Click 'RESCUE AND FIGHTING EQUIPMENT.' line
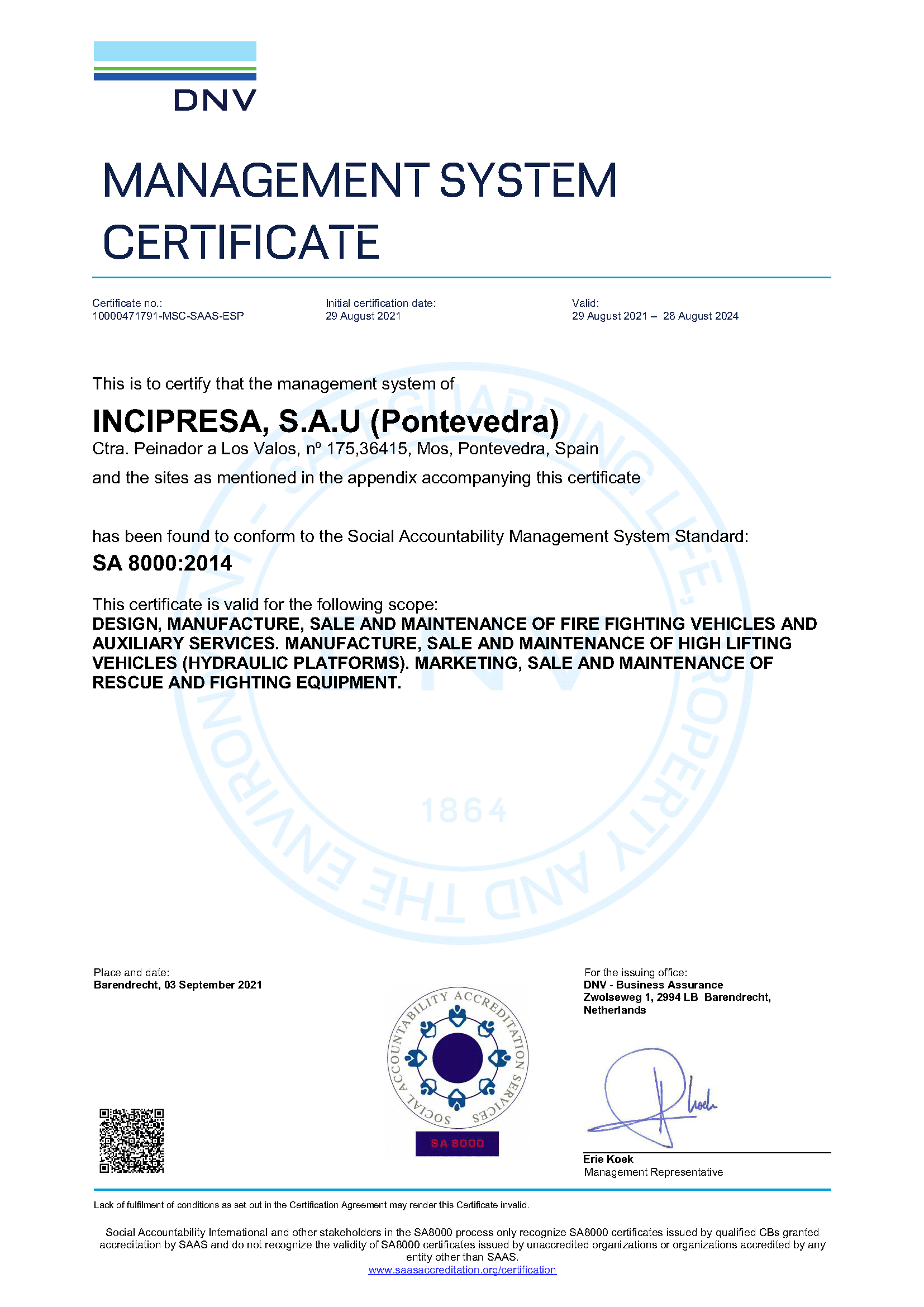Screen dimensions: 924x1307 point(247,682)
